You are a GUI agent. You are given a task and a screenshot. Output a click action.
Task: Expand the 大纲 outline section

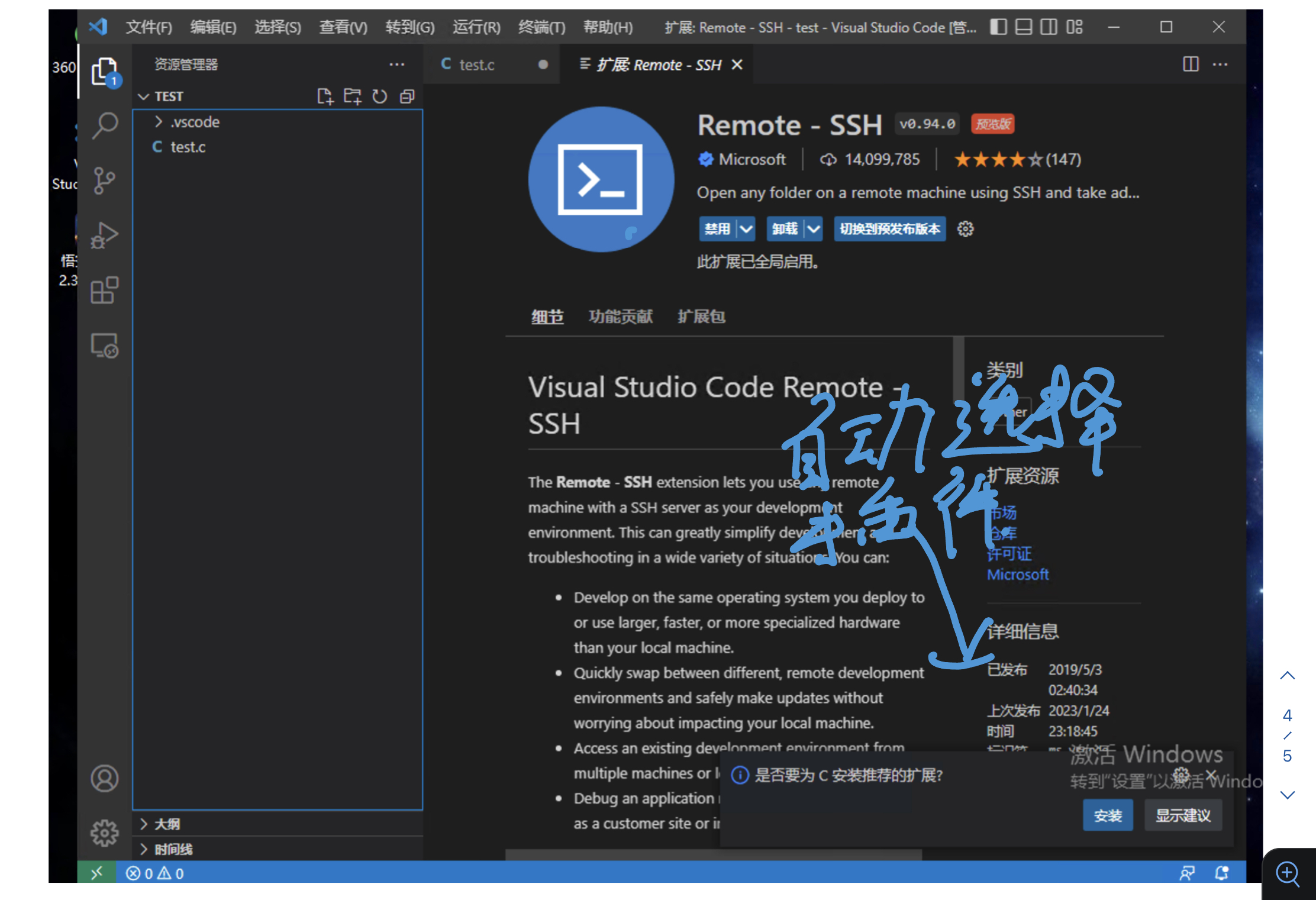coord(160,824)
